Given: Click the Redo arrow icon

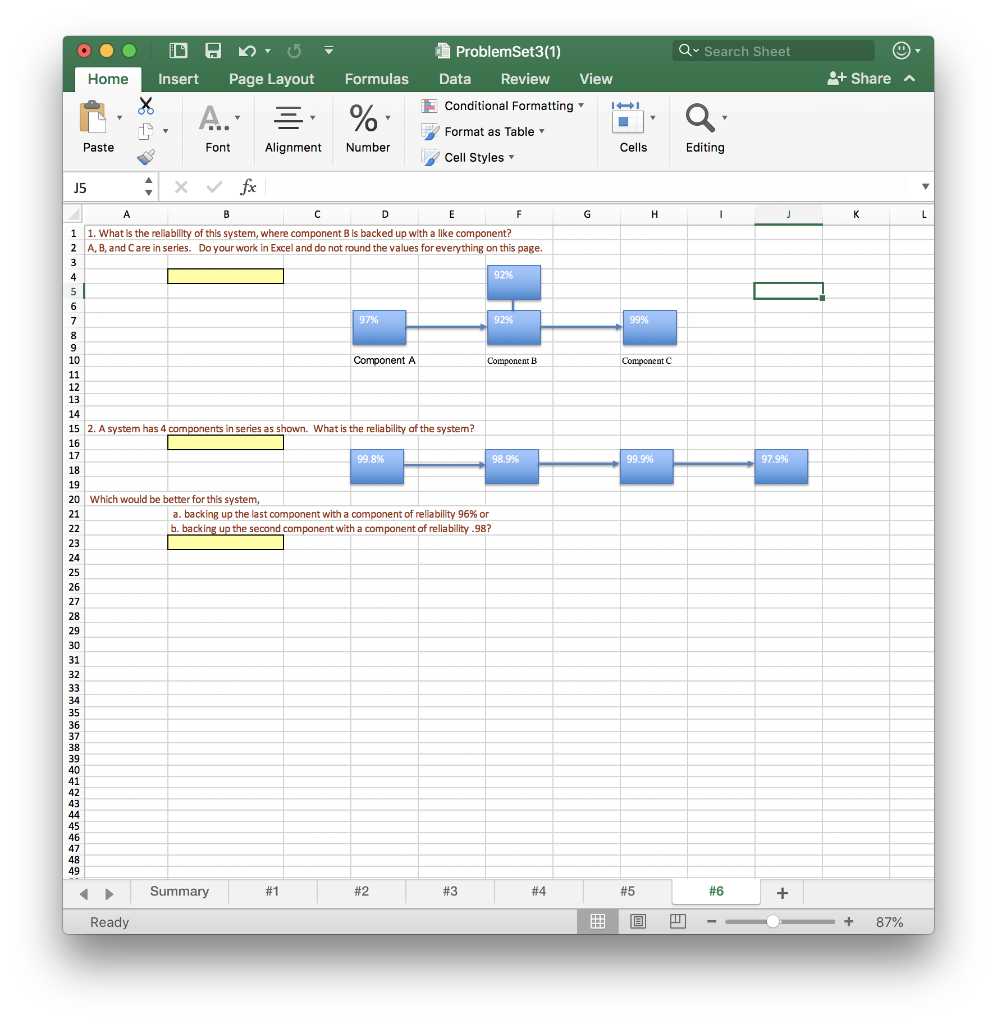Looking at the screenshot, I should pos(294,51).
